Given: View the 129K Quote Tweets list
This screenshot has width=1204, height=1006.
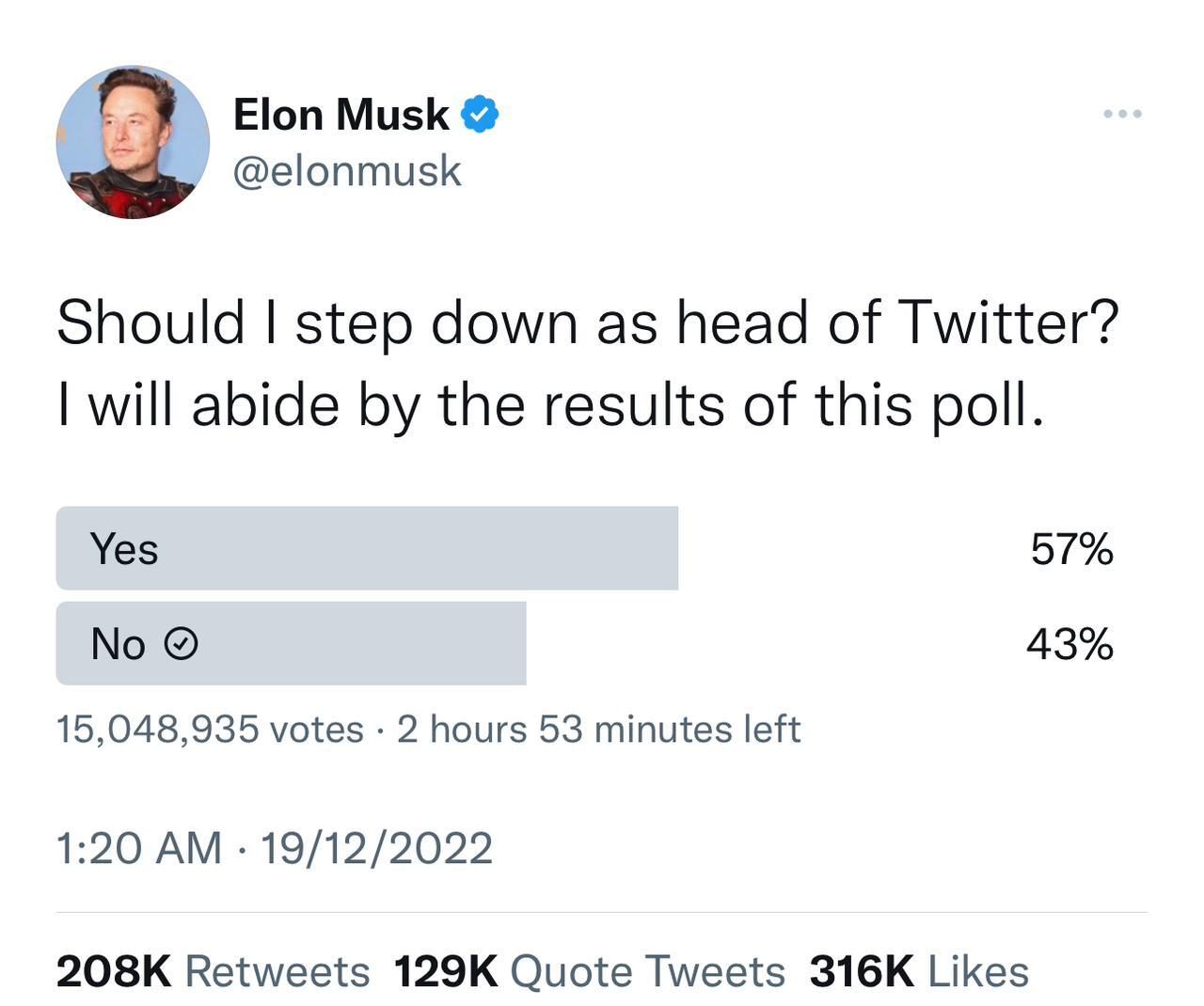Looking at the screenshot, I should 589,971.
